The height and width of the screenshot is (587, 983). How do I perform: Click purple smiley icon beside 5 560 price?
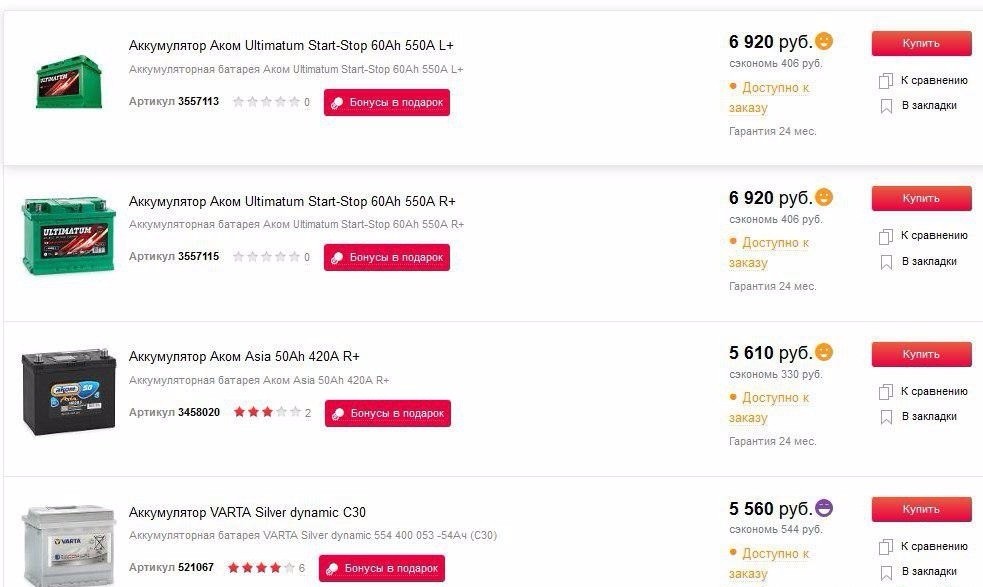pos(824,508)
